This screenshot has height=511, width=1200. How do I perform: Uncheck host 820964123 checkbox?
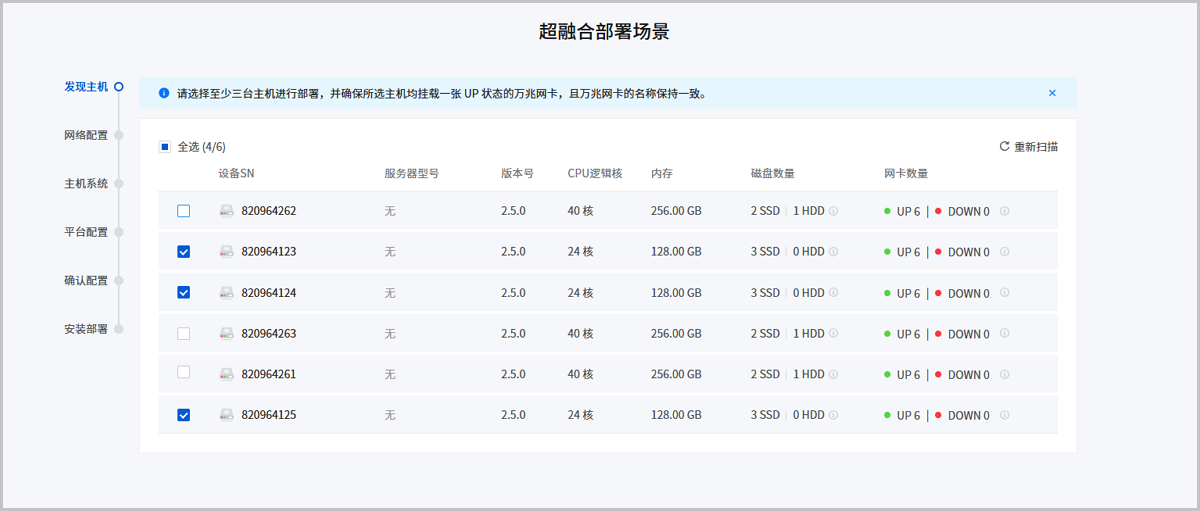(183, 252)
